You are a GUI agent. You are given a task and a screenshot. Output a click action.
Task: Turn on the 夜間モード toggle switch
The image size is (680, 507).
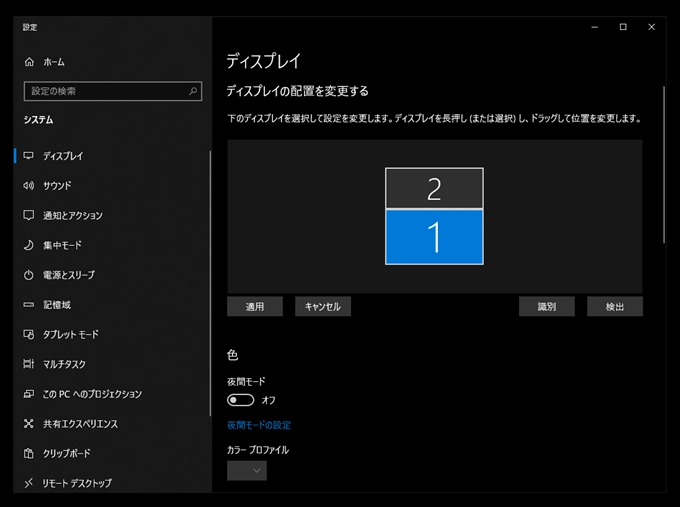click(x=241, y=400)
